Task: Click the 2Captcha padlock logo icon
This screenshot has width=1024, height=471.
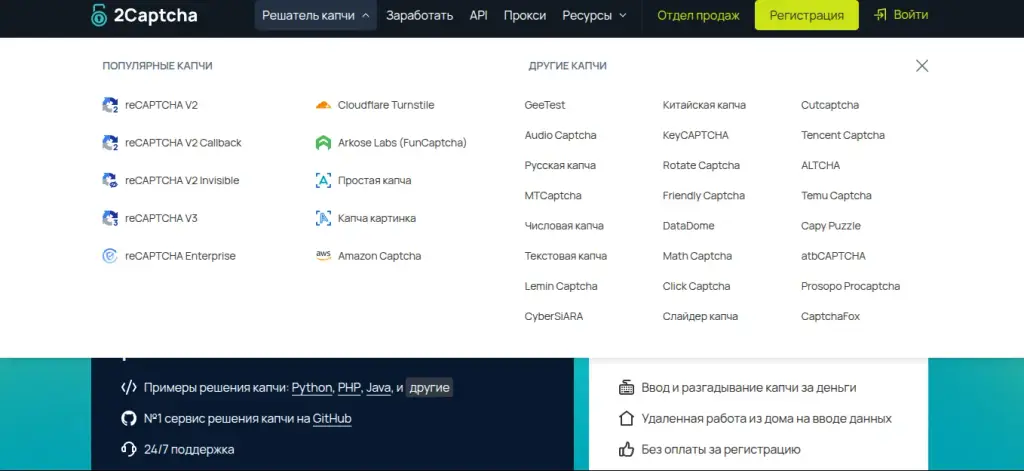Action: 99,15
